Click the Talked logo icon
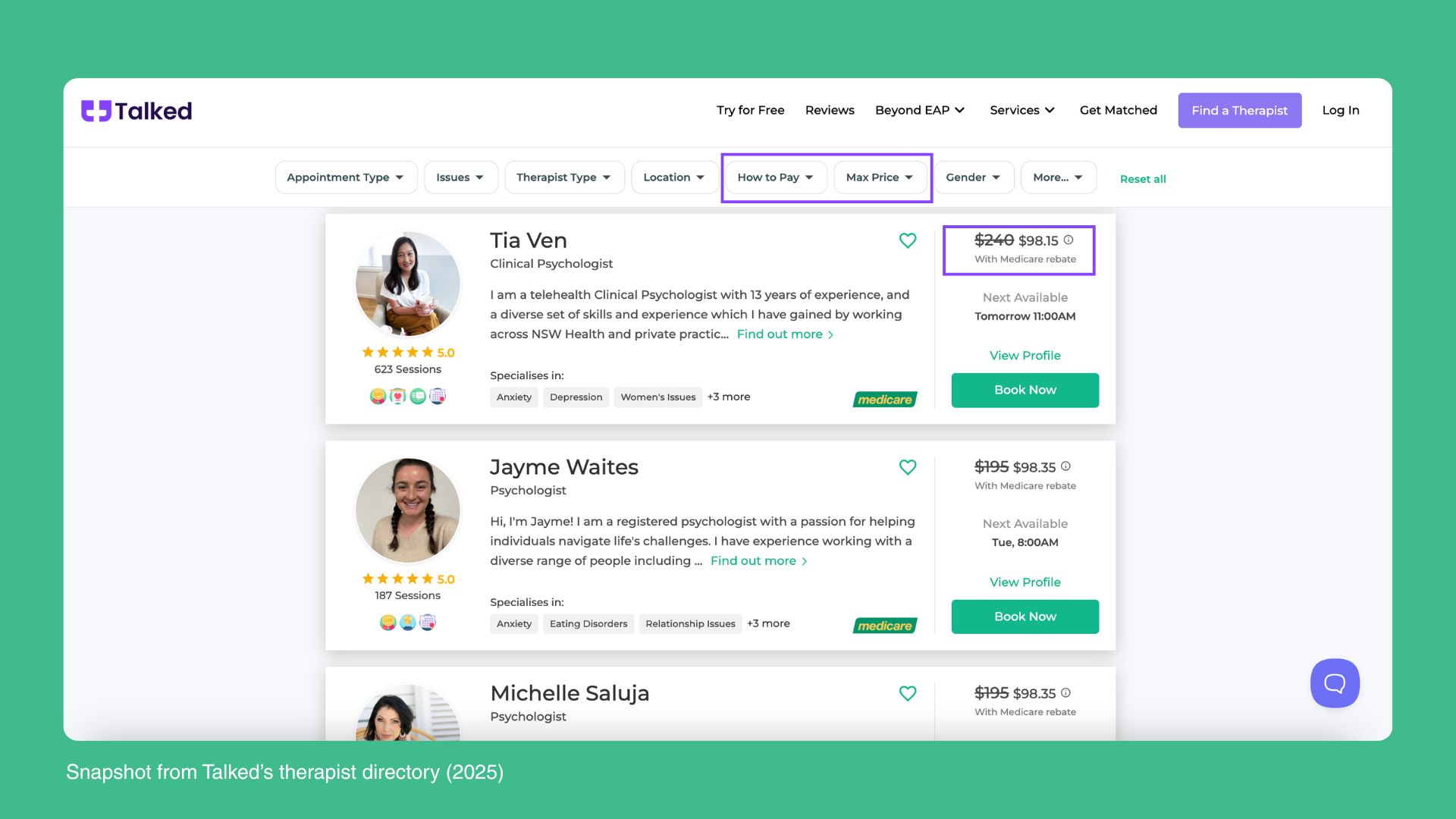Screen dimensions: 1456x819 click(x=96, y=111)
